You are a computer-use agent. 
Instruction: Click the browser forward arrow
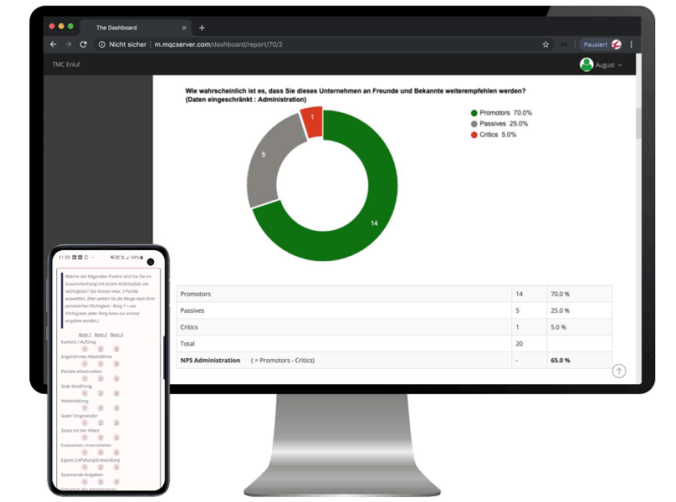(x=68, y=44)
